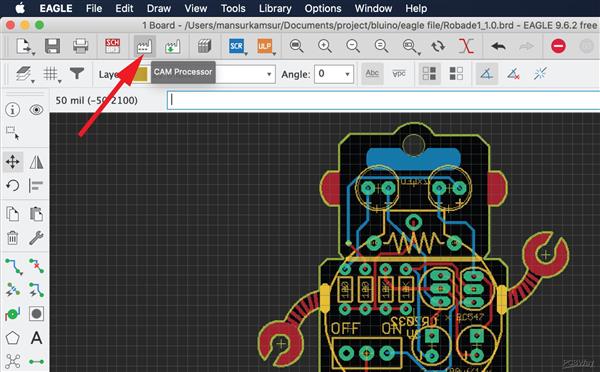This screenshot has width=600, height=372.
Task: Click the Undo arrow button
Action: [498, 46]
